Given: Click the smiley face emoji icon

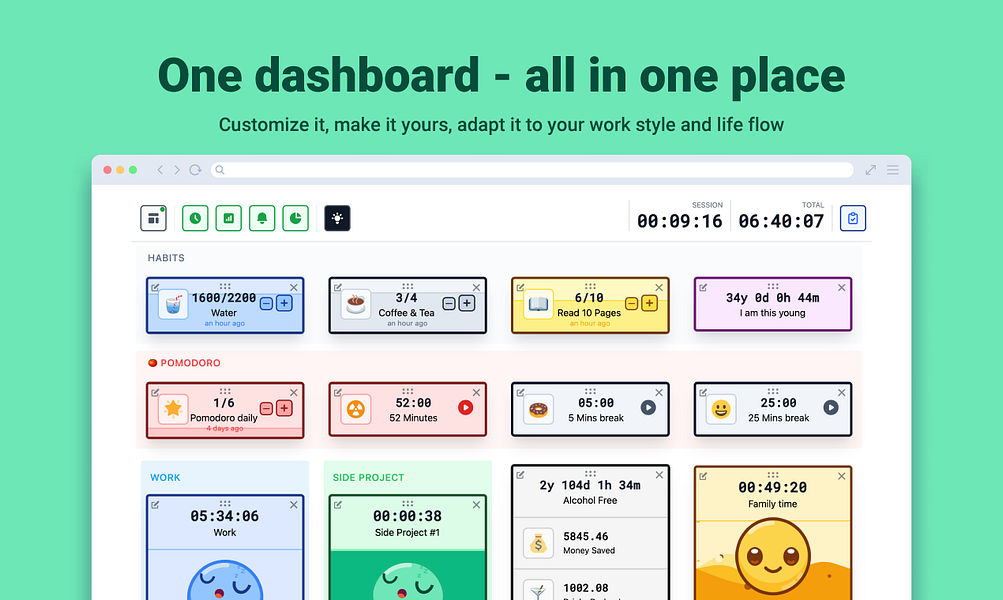Looking at the screenshot, I should tap(721, 409).
